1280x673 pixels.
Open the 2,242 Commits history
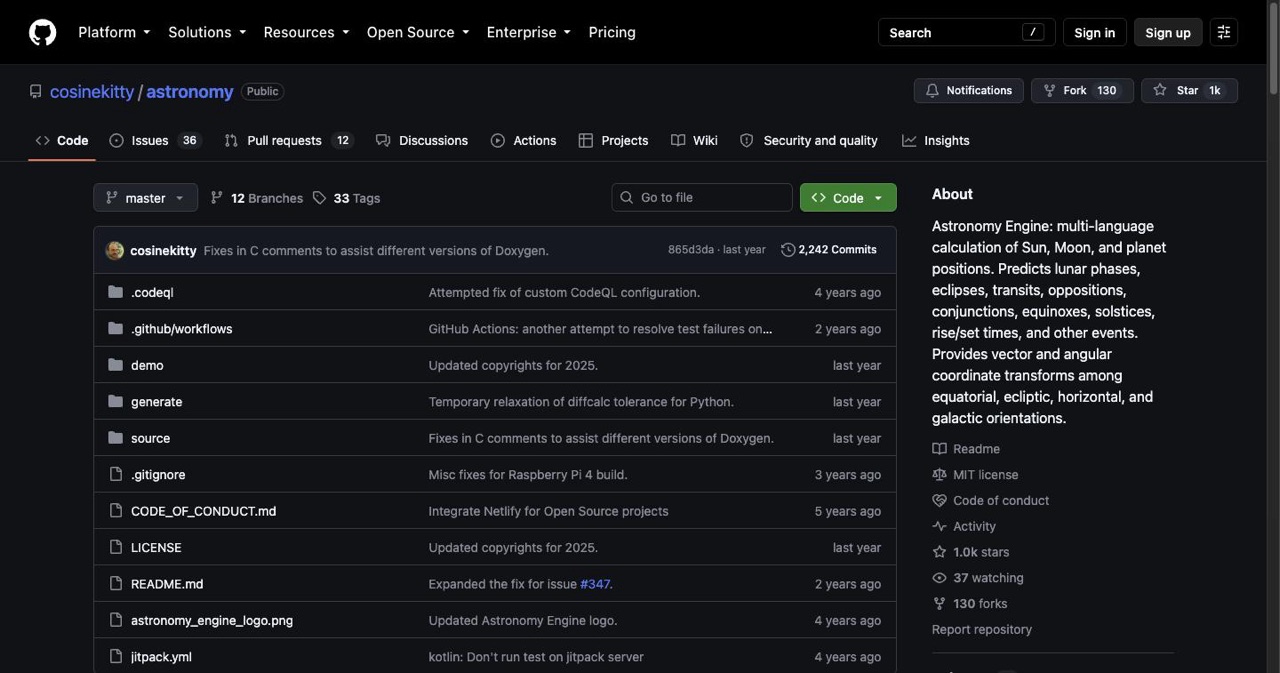click(829, 250)
